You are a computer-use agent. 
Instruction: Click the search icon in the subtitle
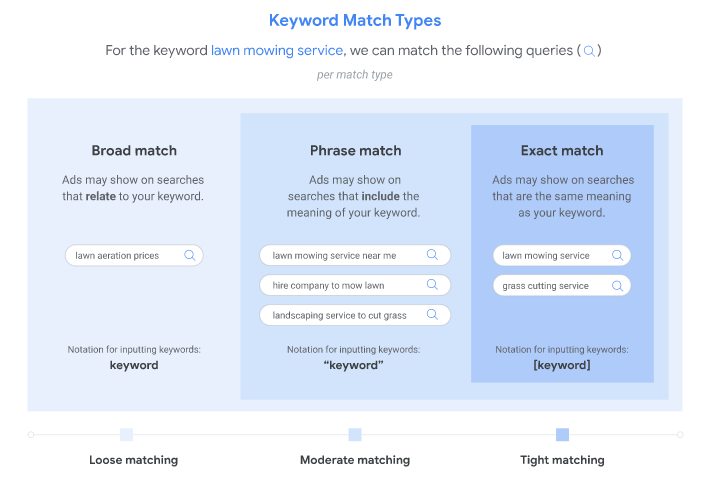point(589,51)
